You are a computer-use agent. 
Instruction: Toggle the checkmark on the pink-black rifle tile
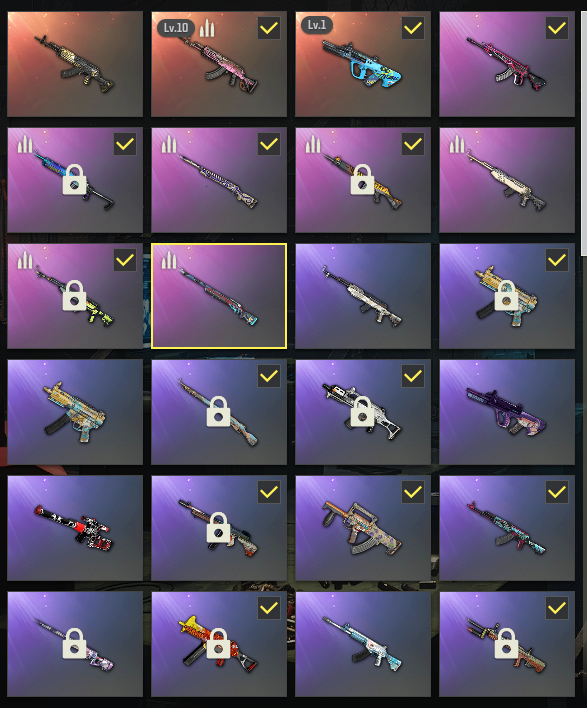click(557, 28)
